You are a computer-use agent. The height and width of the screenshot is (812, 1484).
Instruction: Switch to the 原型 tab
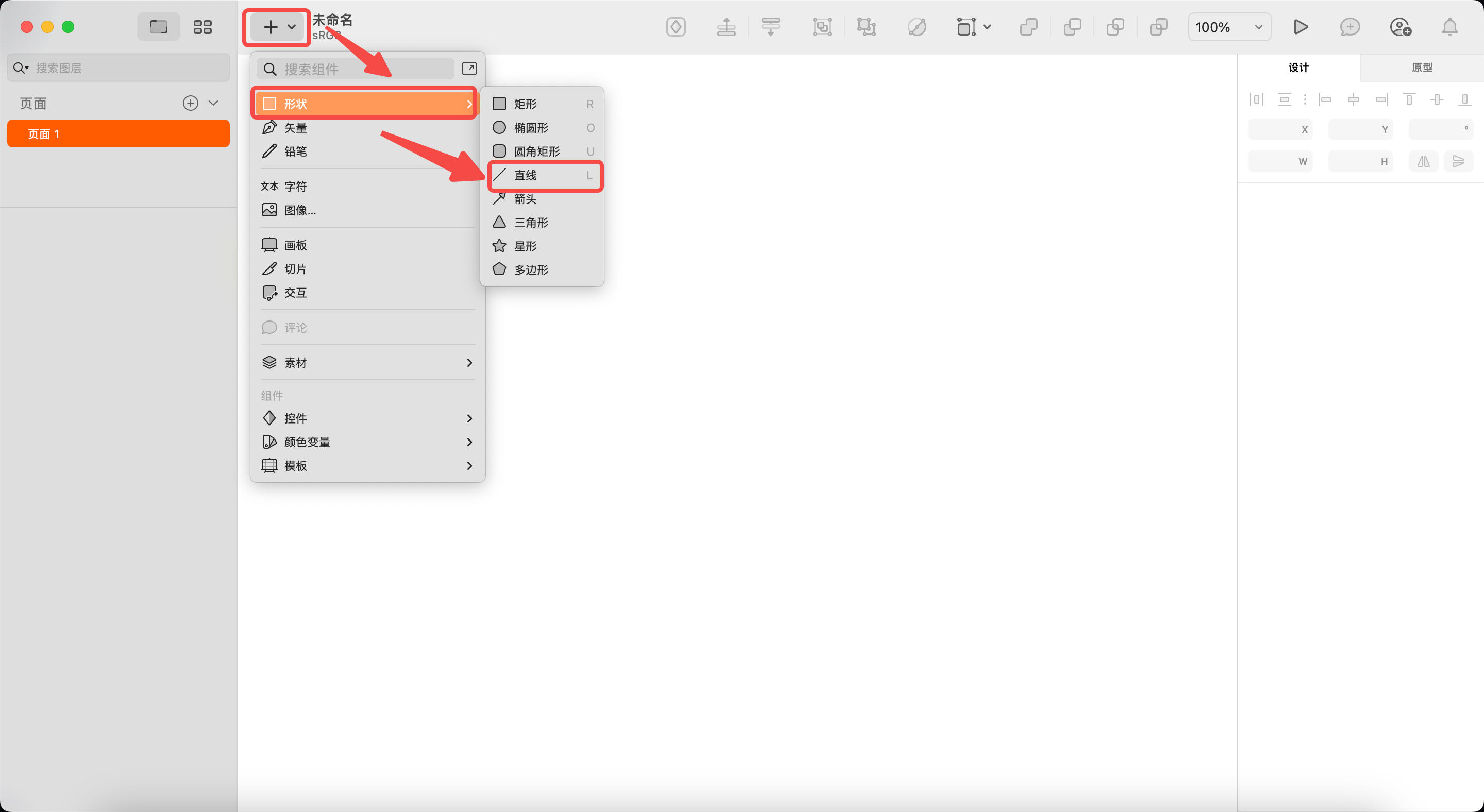1421,67
